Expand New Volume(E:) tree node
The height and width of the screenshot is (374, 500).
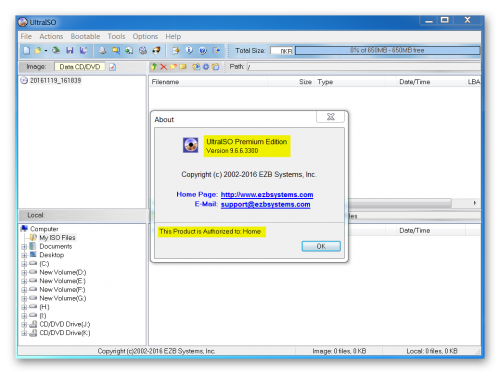[x=24, y=281]
